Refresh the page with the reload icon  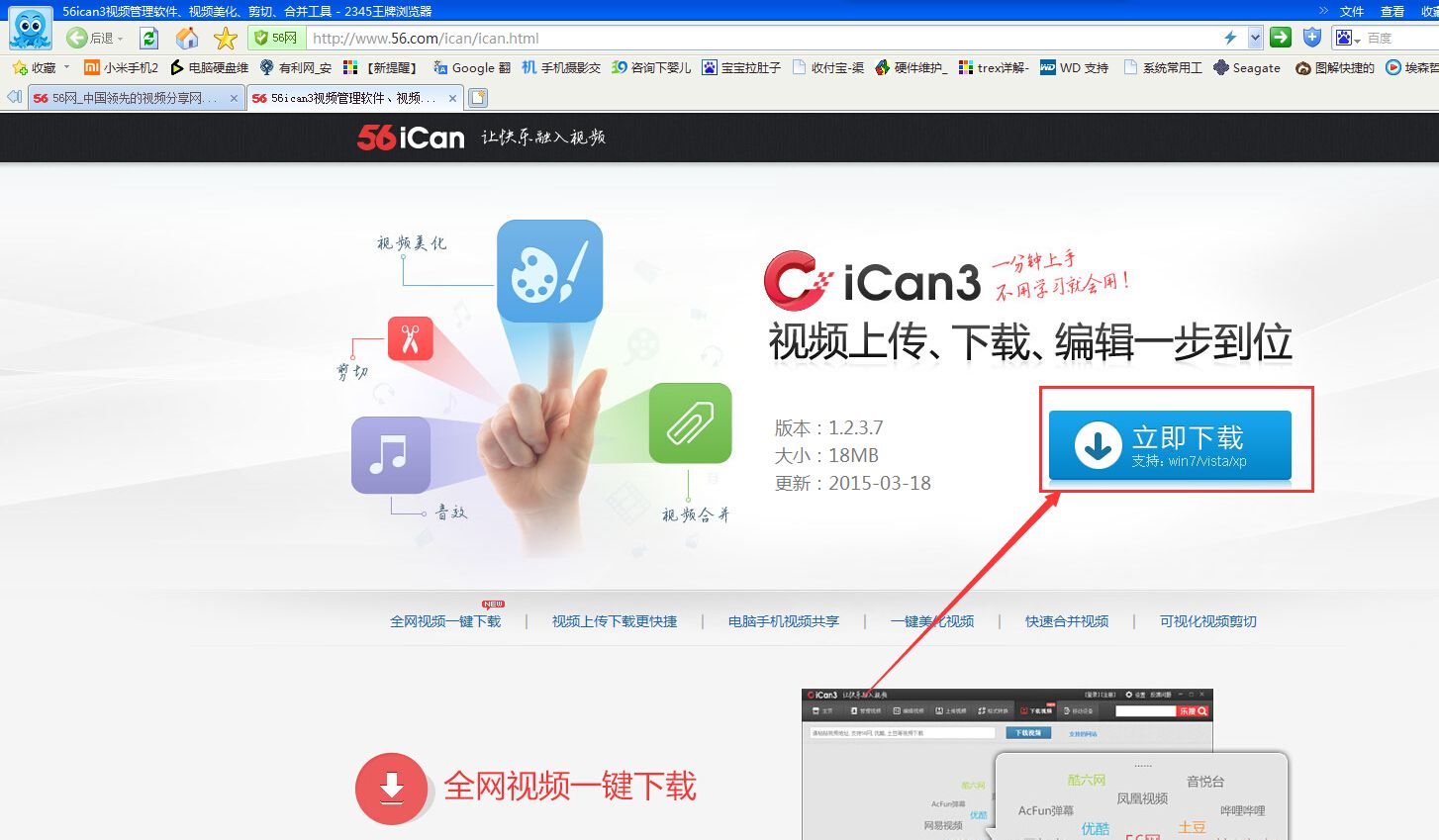point(148,38)
